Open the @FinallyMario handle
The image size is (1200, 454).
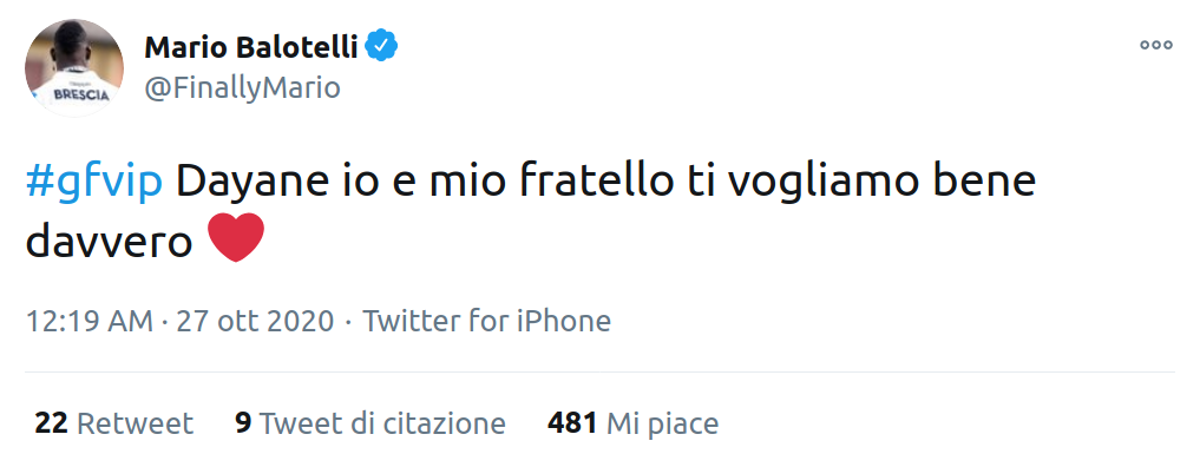[x=243, y=88]
